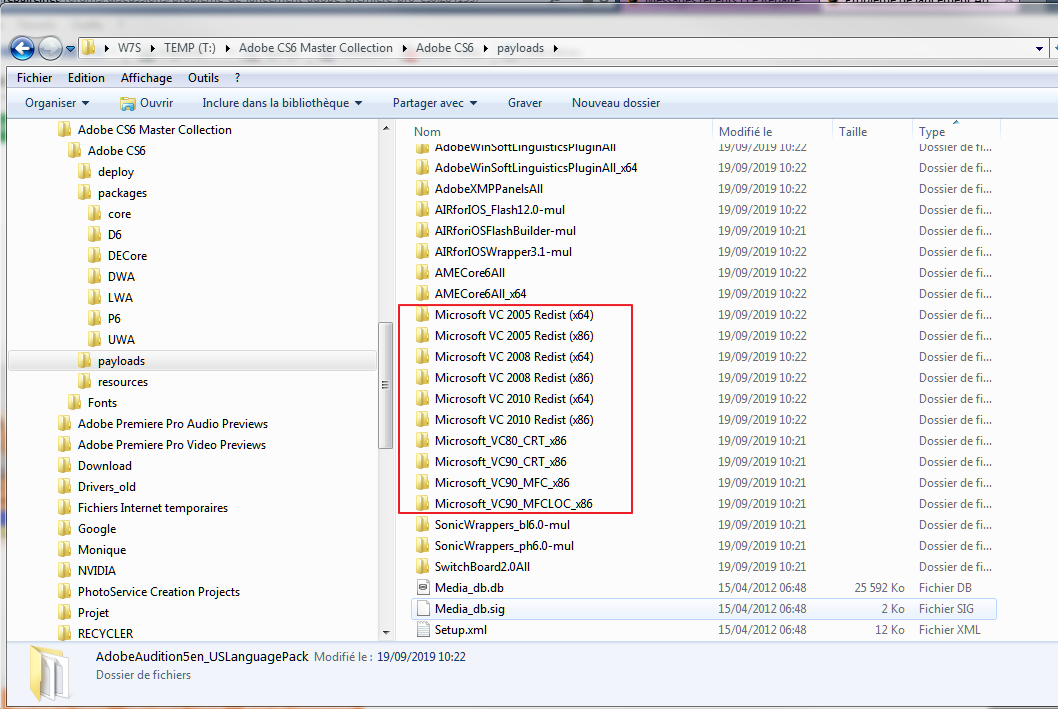Select the packages folder in tree
Viewport: 1058px width, 709px height.
click(122, 192)
